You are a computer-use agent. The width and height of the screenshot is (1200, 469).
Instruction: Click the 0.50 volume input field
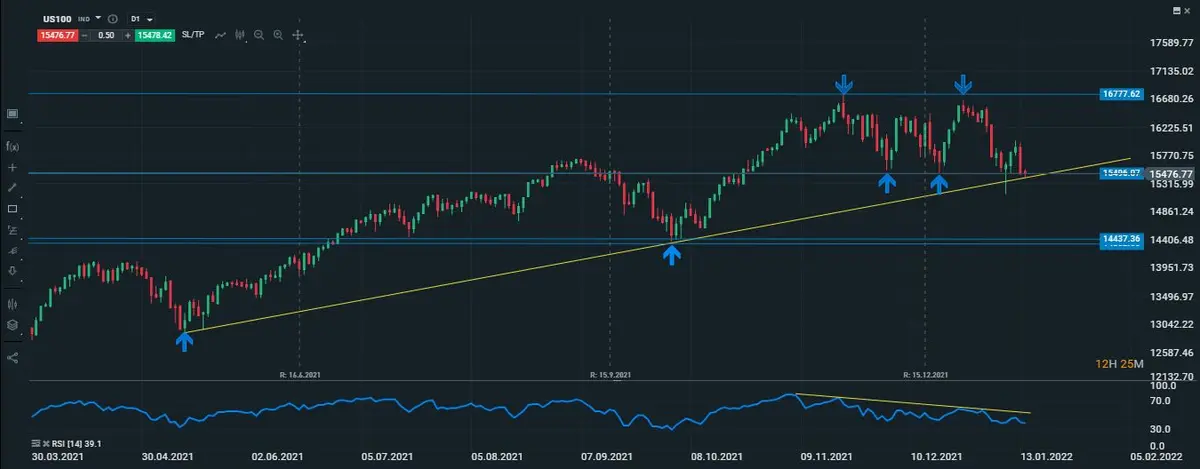coord(105,35)
